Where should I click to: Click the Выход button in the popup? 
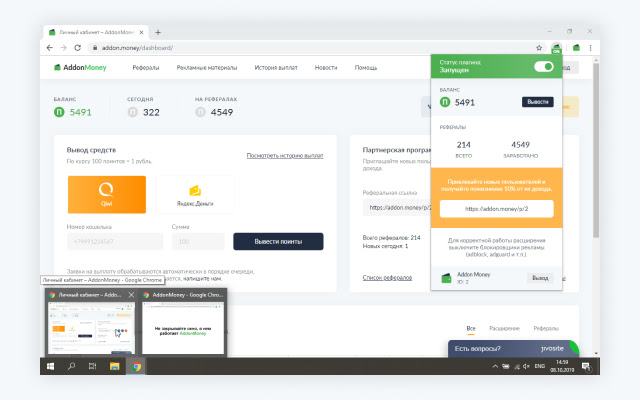539,276
